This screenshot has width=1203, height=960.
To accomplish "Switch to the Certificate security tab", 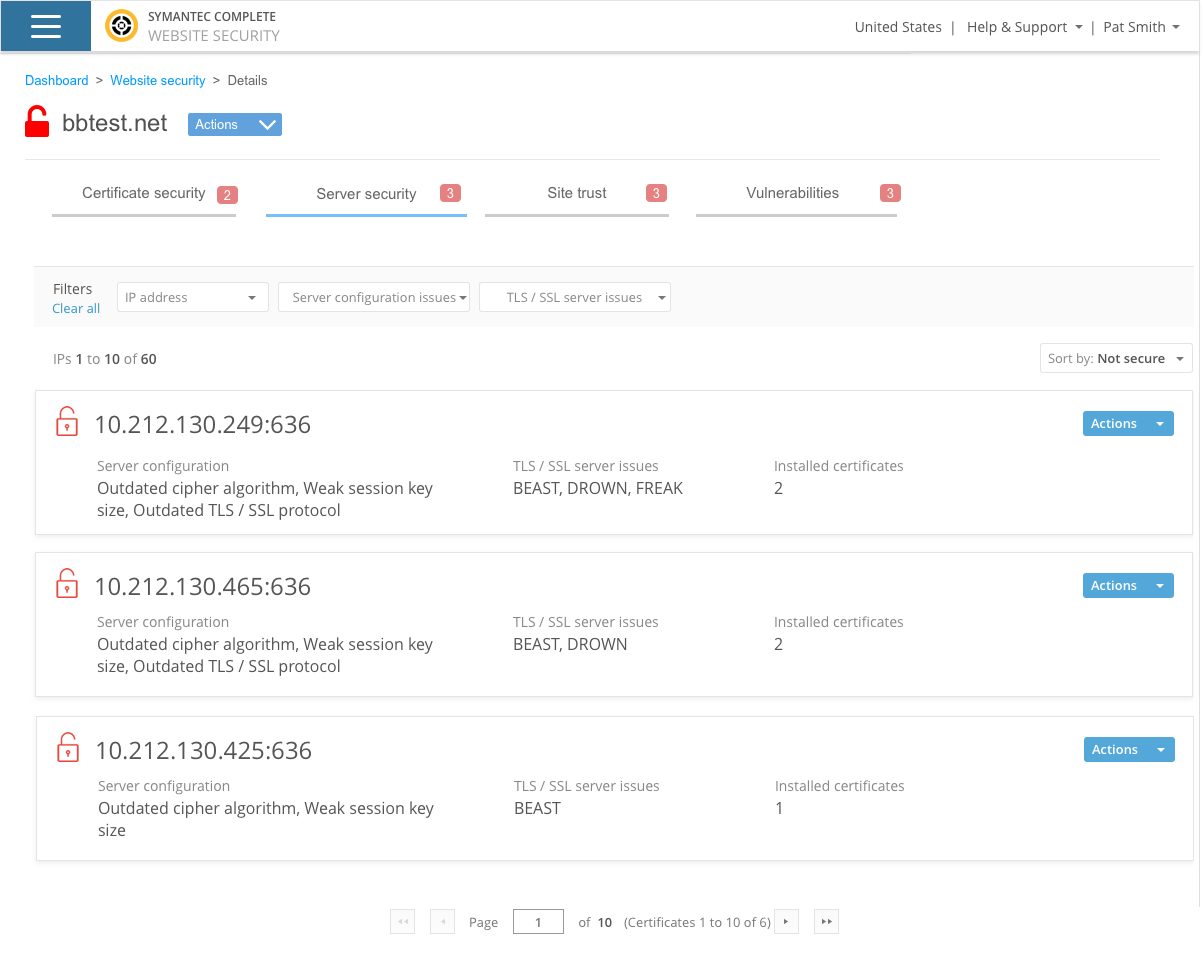I will pyautogui.click(x=144, y=194).
